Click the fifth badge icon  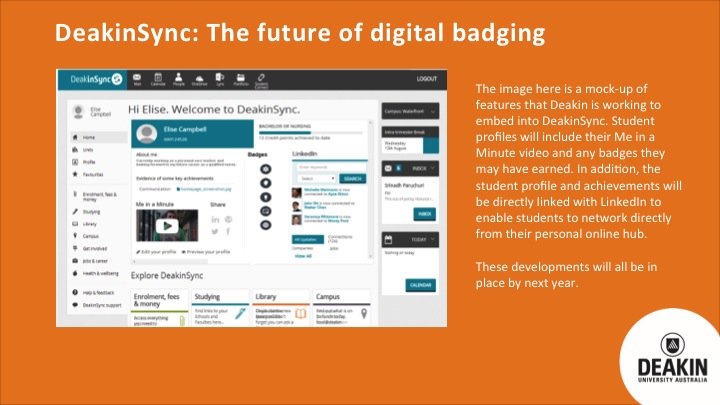(265, 225)
